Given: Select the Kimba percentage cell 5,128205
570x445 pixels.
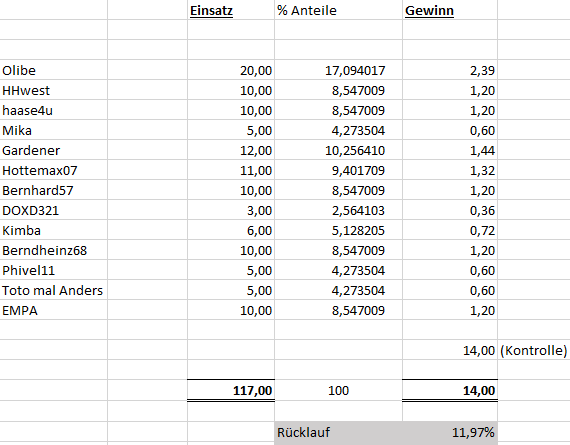Looking at the screenshot, I should (338, 230).
